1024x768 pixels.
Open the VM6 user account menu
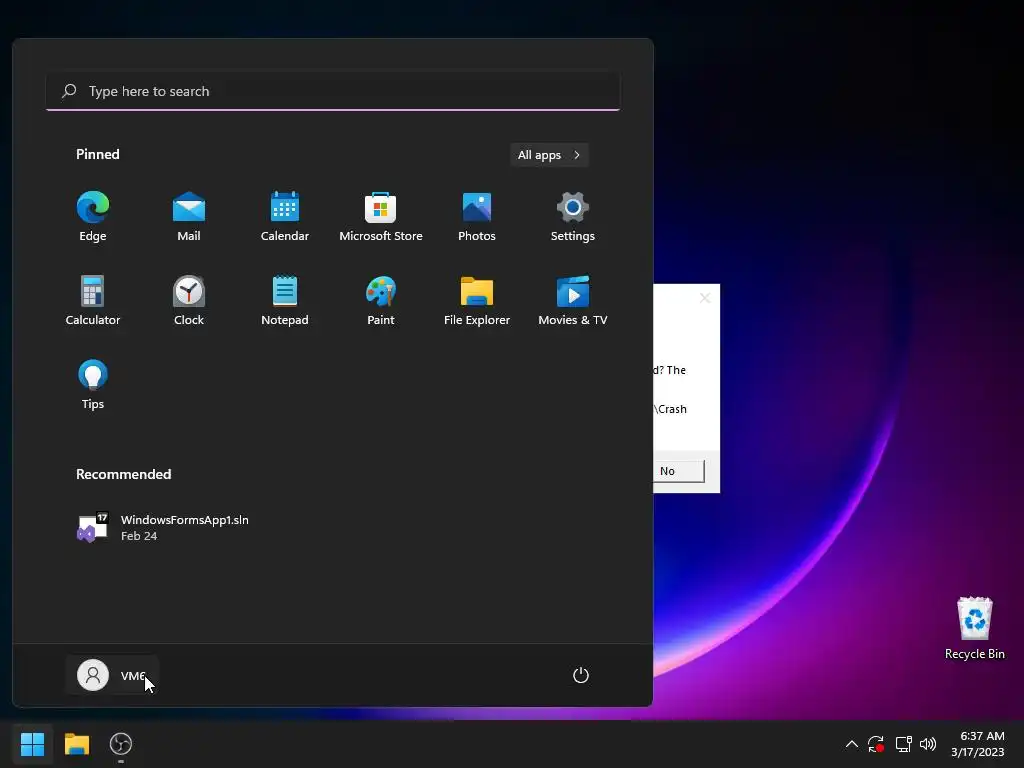tap(112, 675)
